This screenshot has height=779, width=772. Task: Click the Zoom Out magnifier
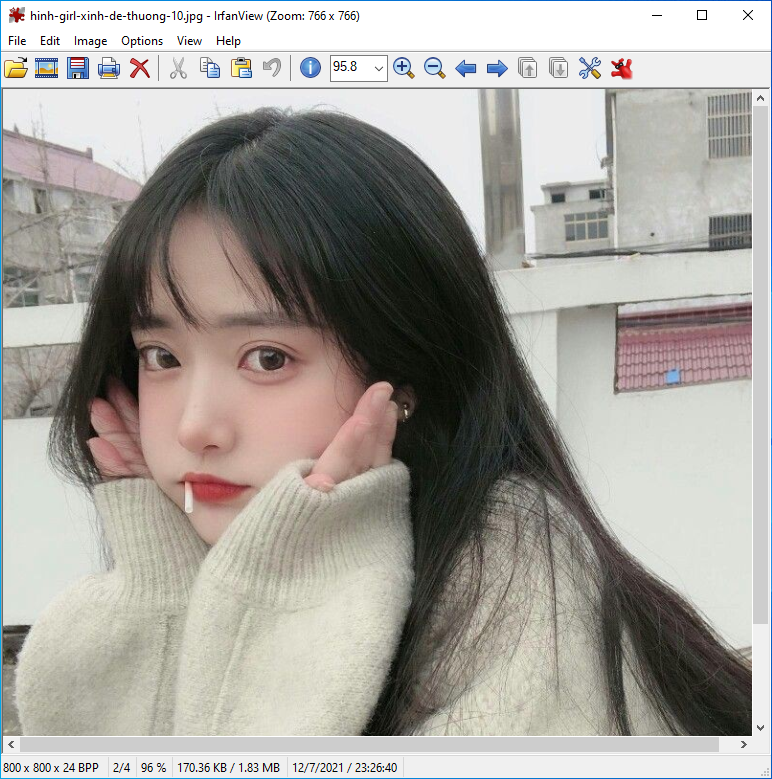coord(434,68)
